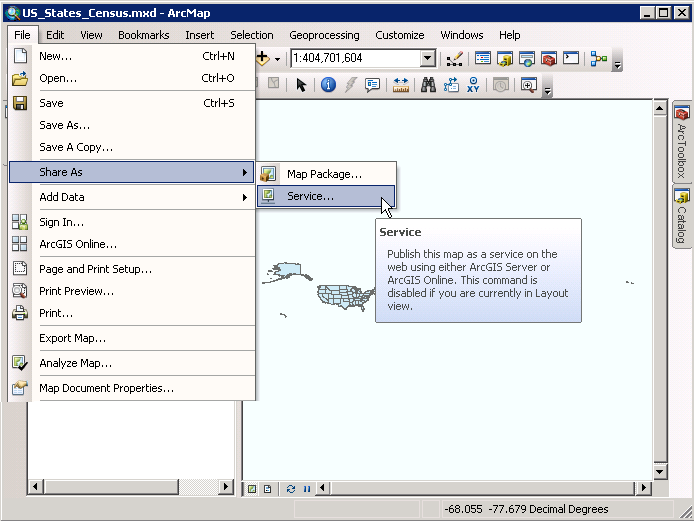Click the map scale input field
This screenshot has height=521, width=694.
point(356,58)
